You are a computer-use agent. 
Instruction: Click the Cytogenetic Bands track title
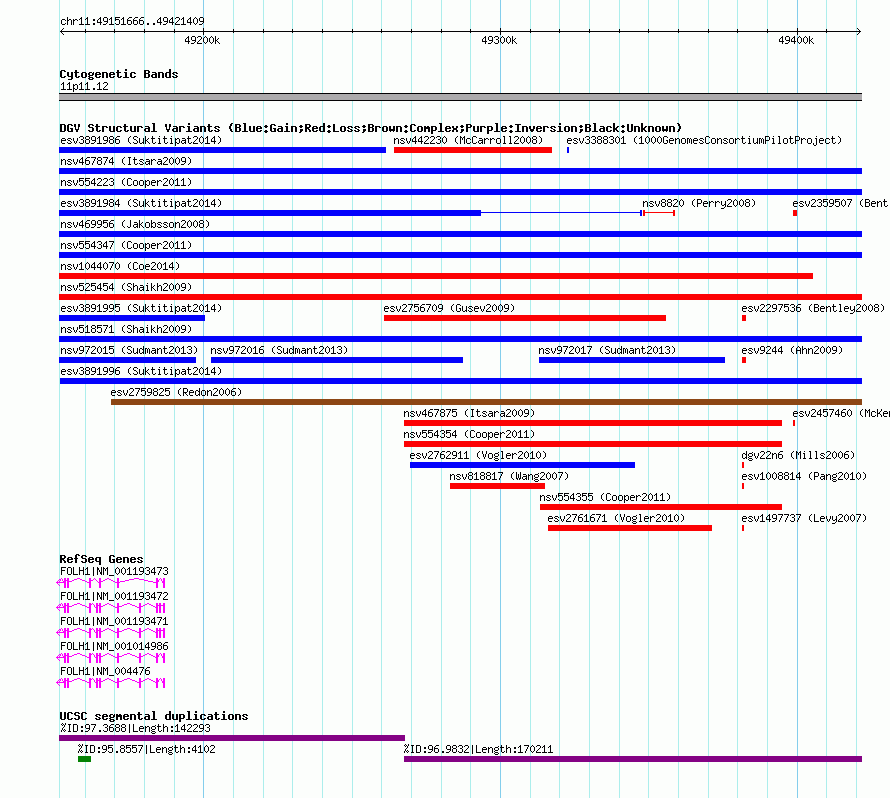[x=119, y=74]
